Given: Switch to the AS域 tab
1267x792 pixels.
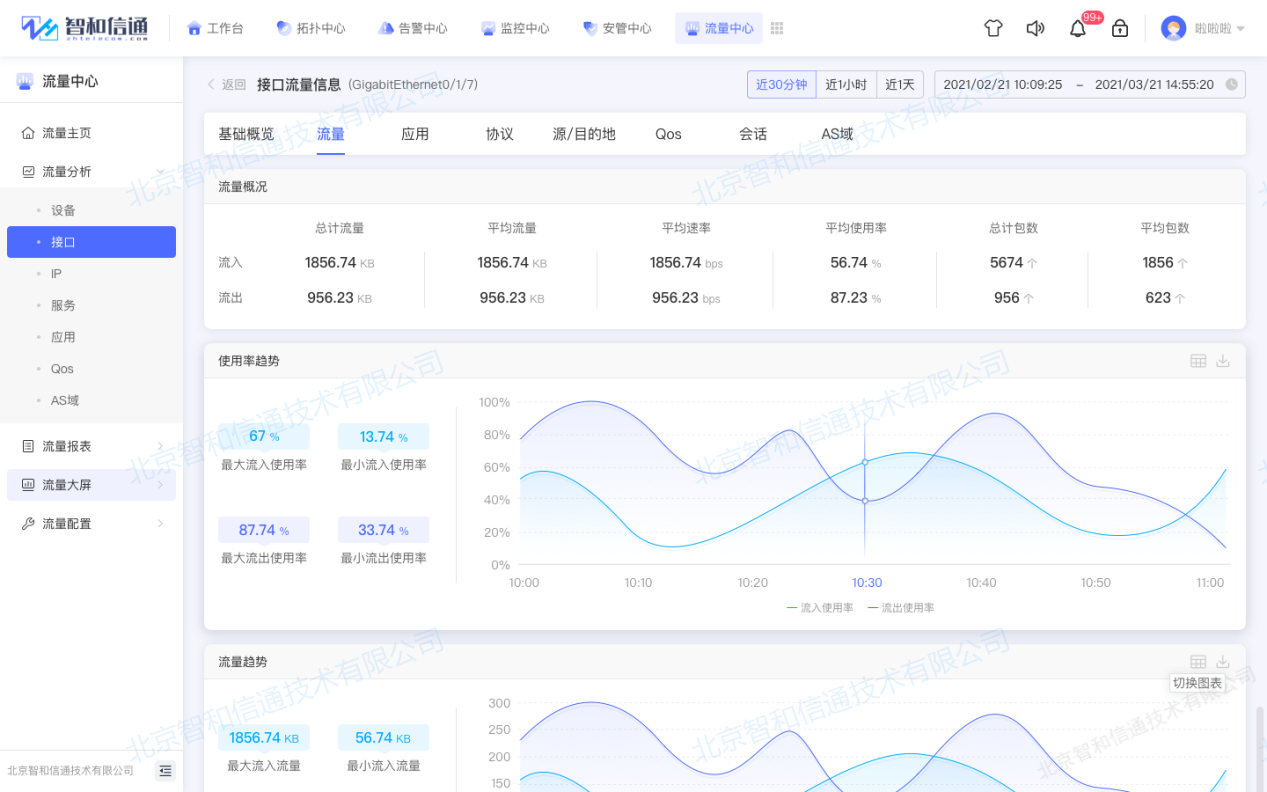Looking at the screenshot, I should pyautogui.click(x=838, y=134).
